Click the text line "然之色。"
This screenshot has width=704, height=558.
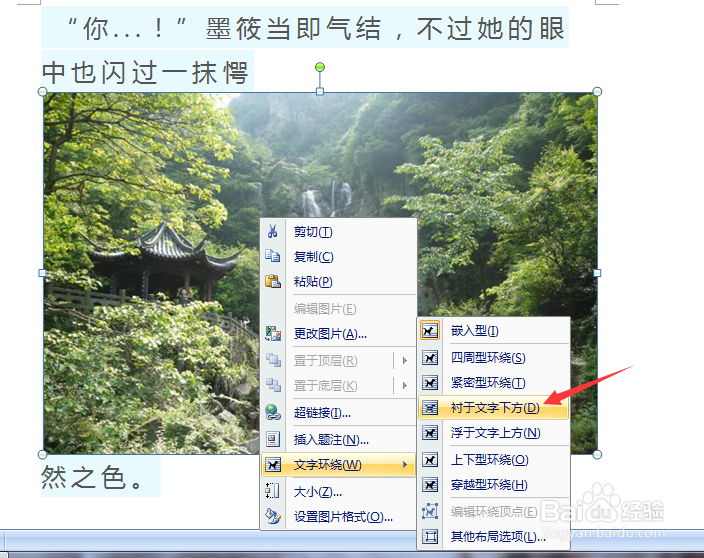coord(92,477)
